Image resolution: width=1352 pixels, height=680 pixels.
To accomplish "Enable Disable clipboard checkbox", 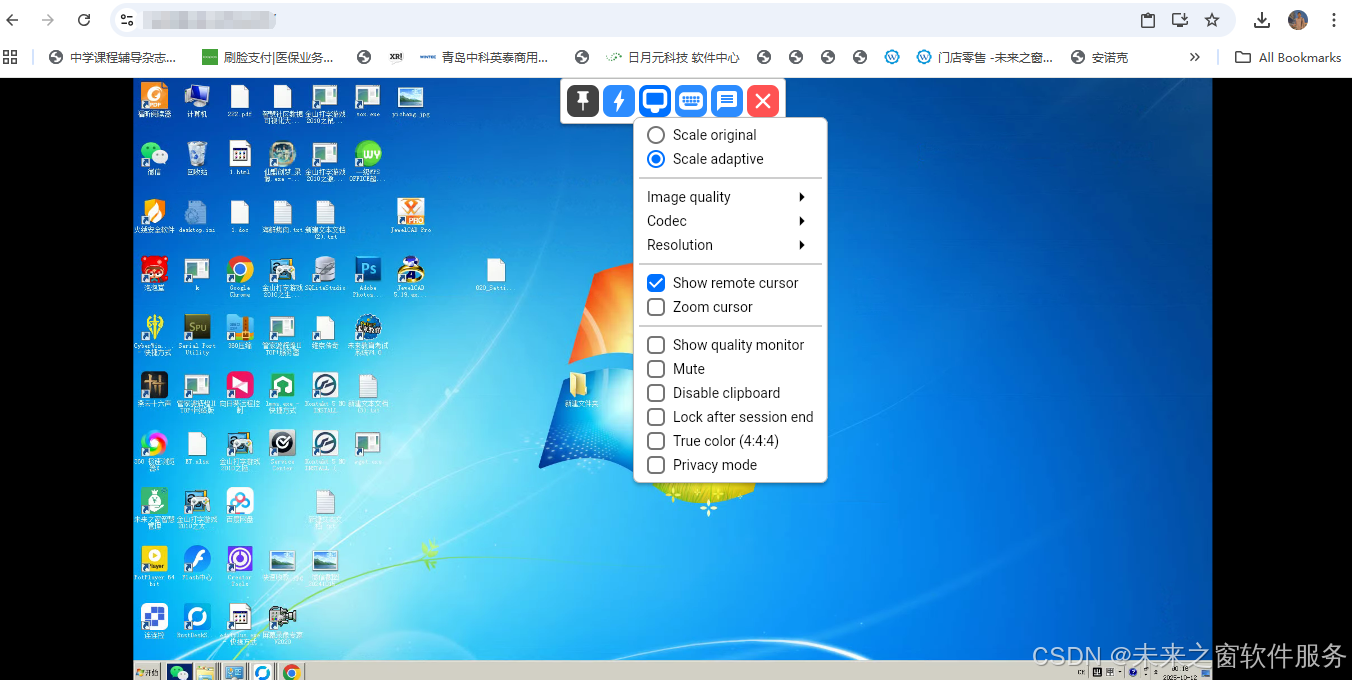I will pyautogui.click(x=656, y=393).
